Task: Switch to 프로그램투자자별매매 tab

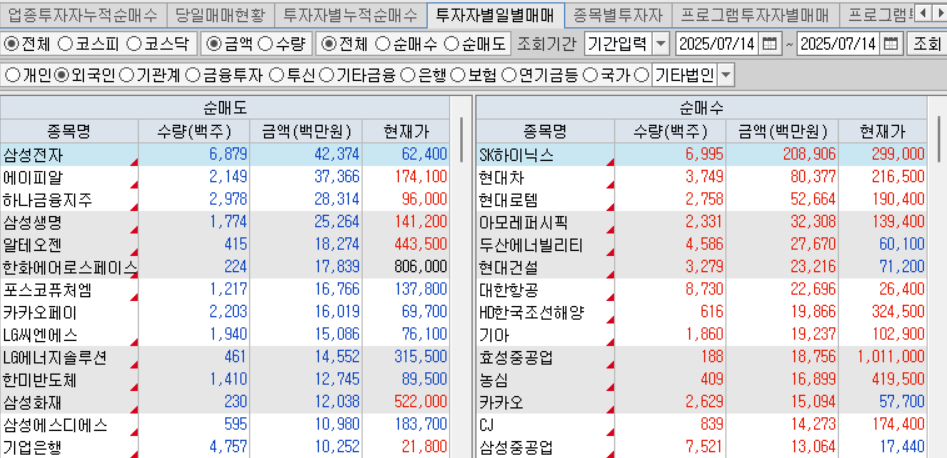Action: (754, 14)
